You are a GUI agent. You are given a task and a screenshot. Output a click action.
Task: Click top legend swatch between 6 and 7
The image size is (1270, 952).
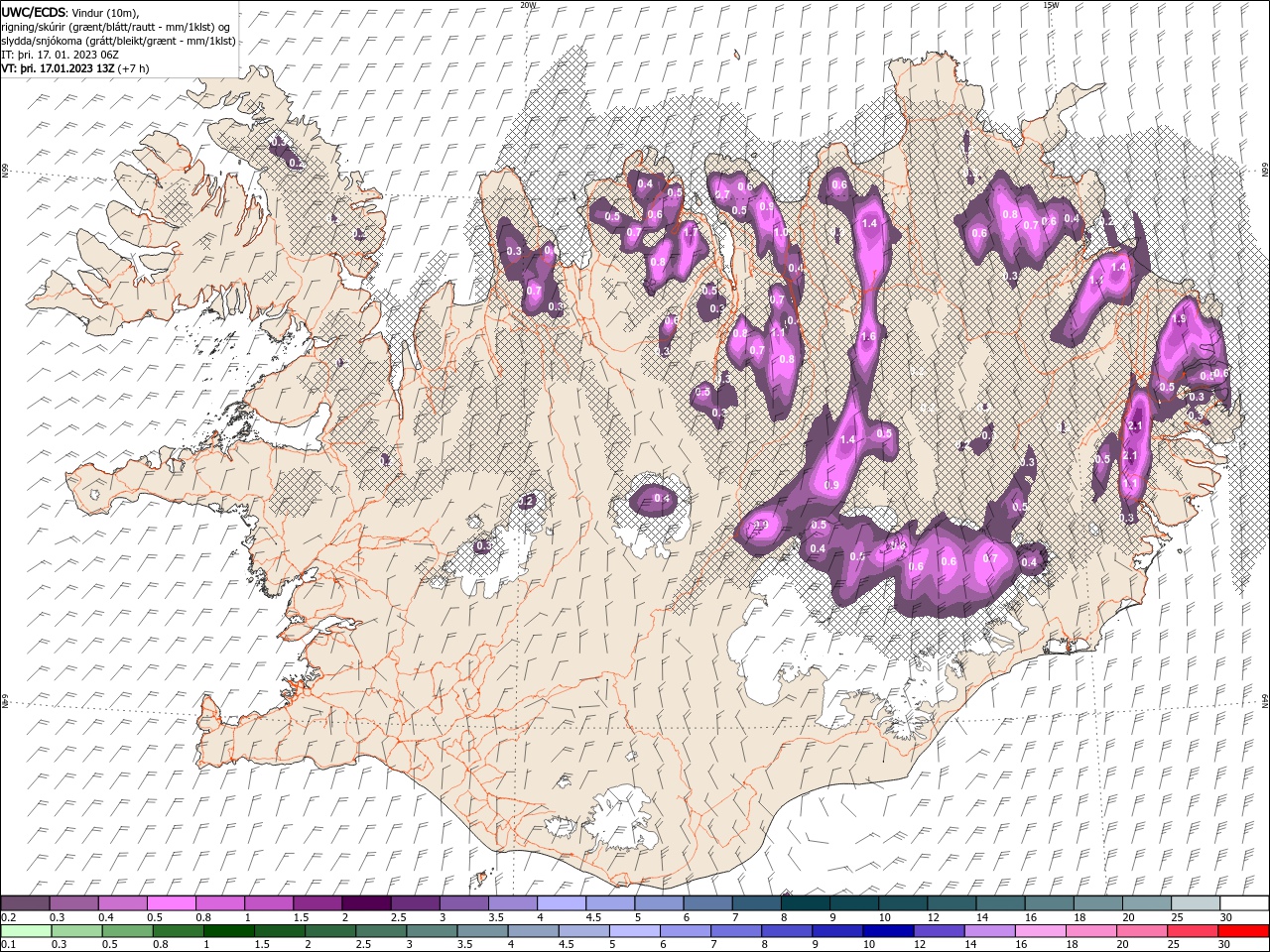tap(706, 903)
